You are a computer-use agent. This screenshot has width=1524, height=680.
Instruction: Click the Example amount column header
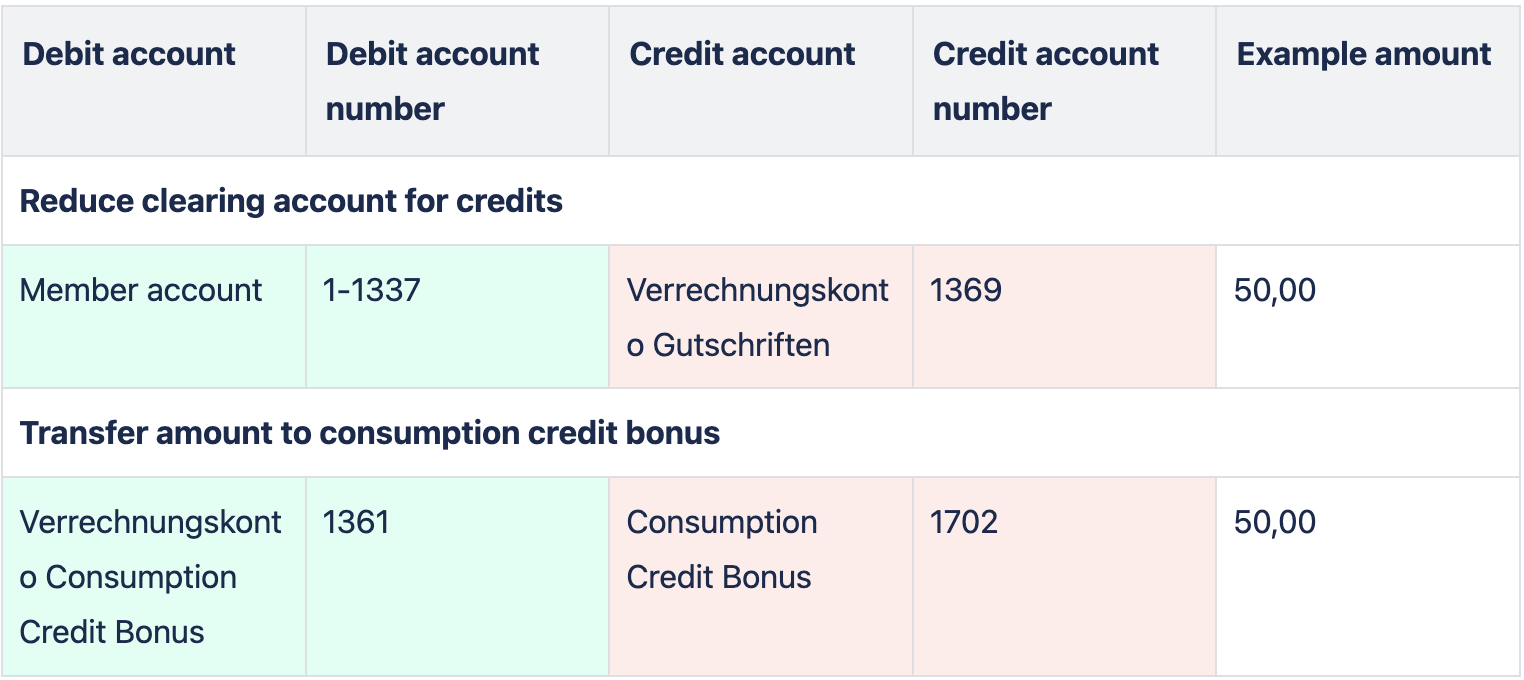click(1368, 81)
